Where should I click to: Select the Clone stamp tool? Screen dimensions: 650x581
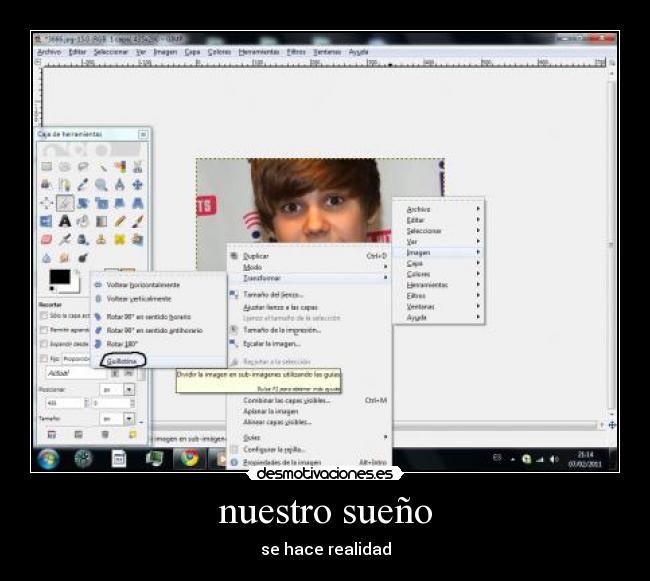tap(101, 240)
